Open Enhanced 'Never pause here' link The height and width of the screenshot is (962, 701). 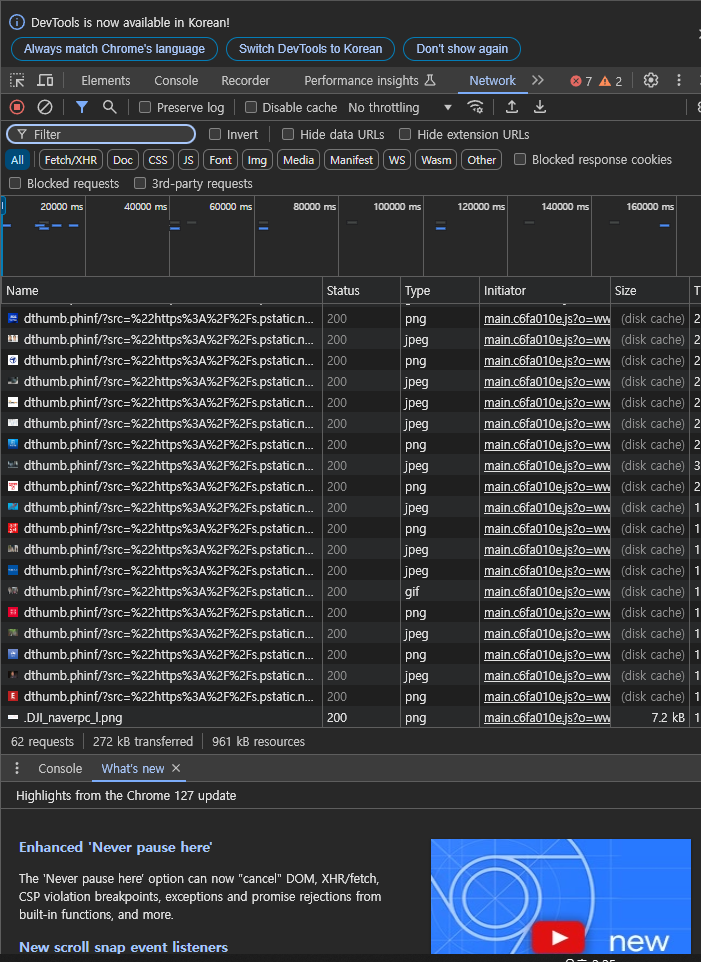click(116, 847)
